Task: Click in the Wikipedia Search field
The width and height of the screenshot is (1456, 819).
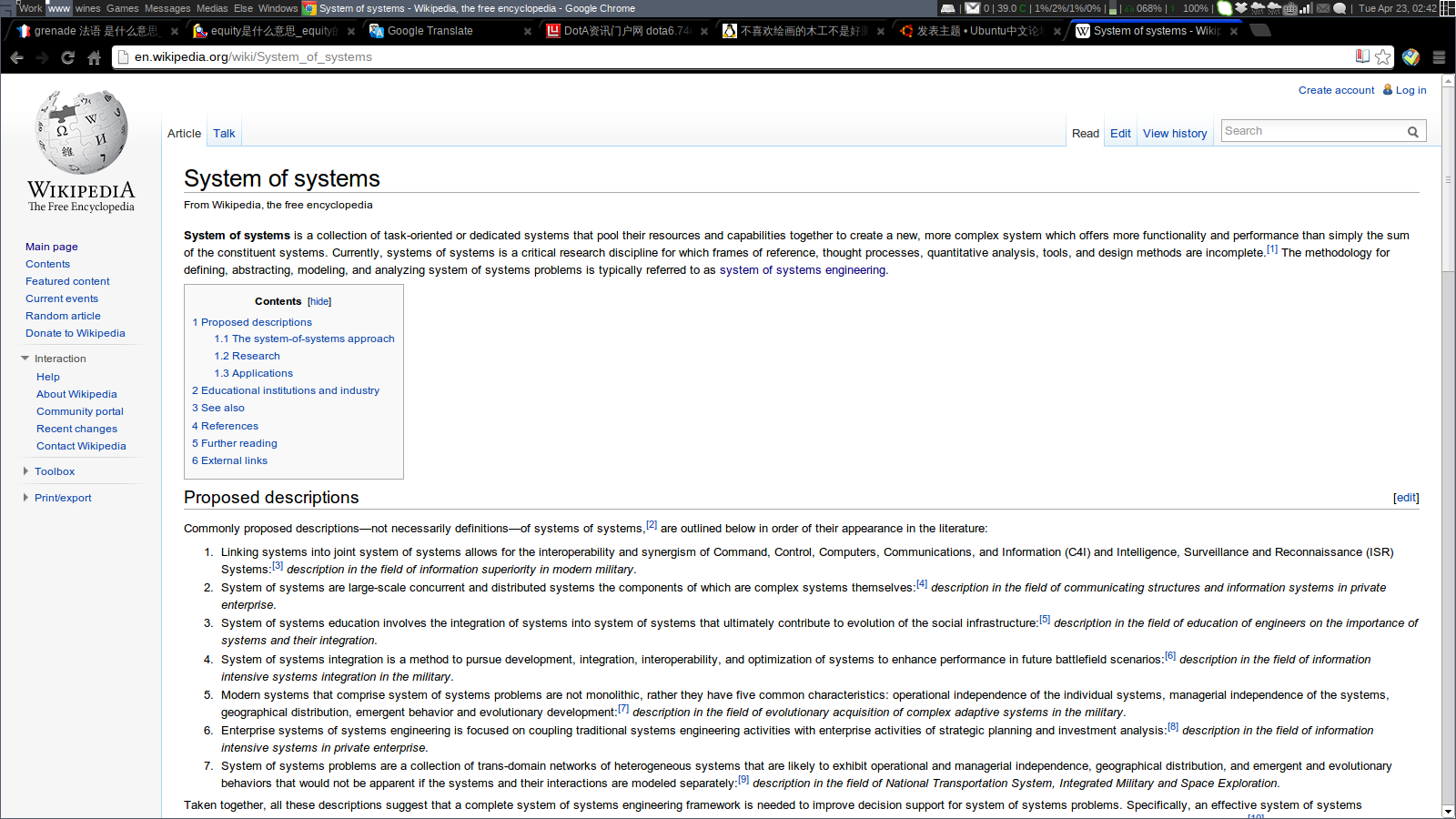Action: (1312, 131)
